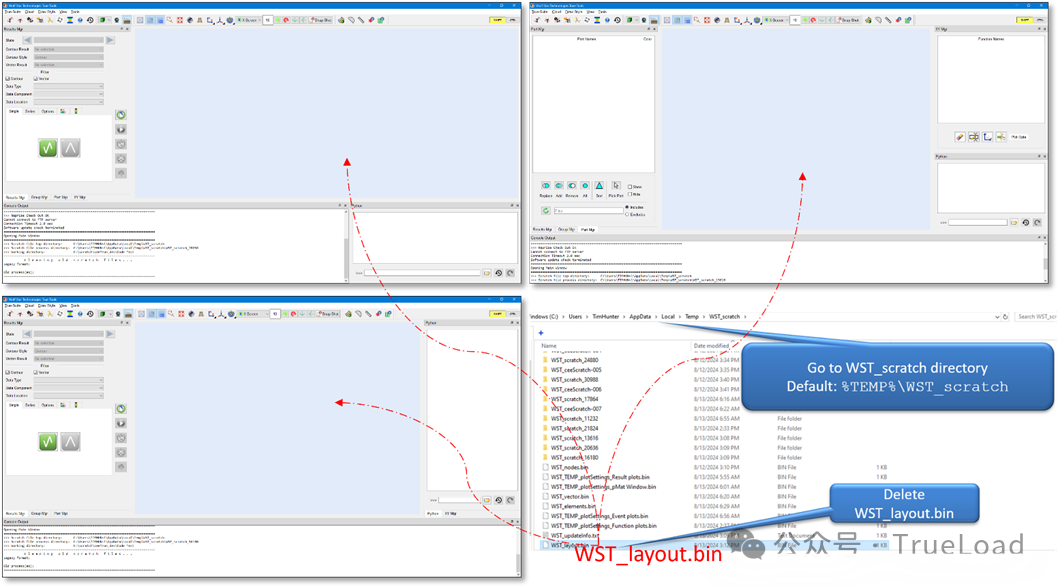Open the XY Mgr tab in the top-left window

pyautogui.click(x=80, y=198)
